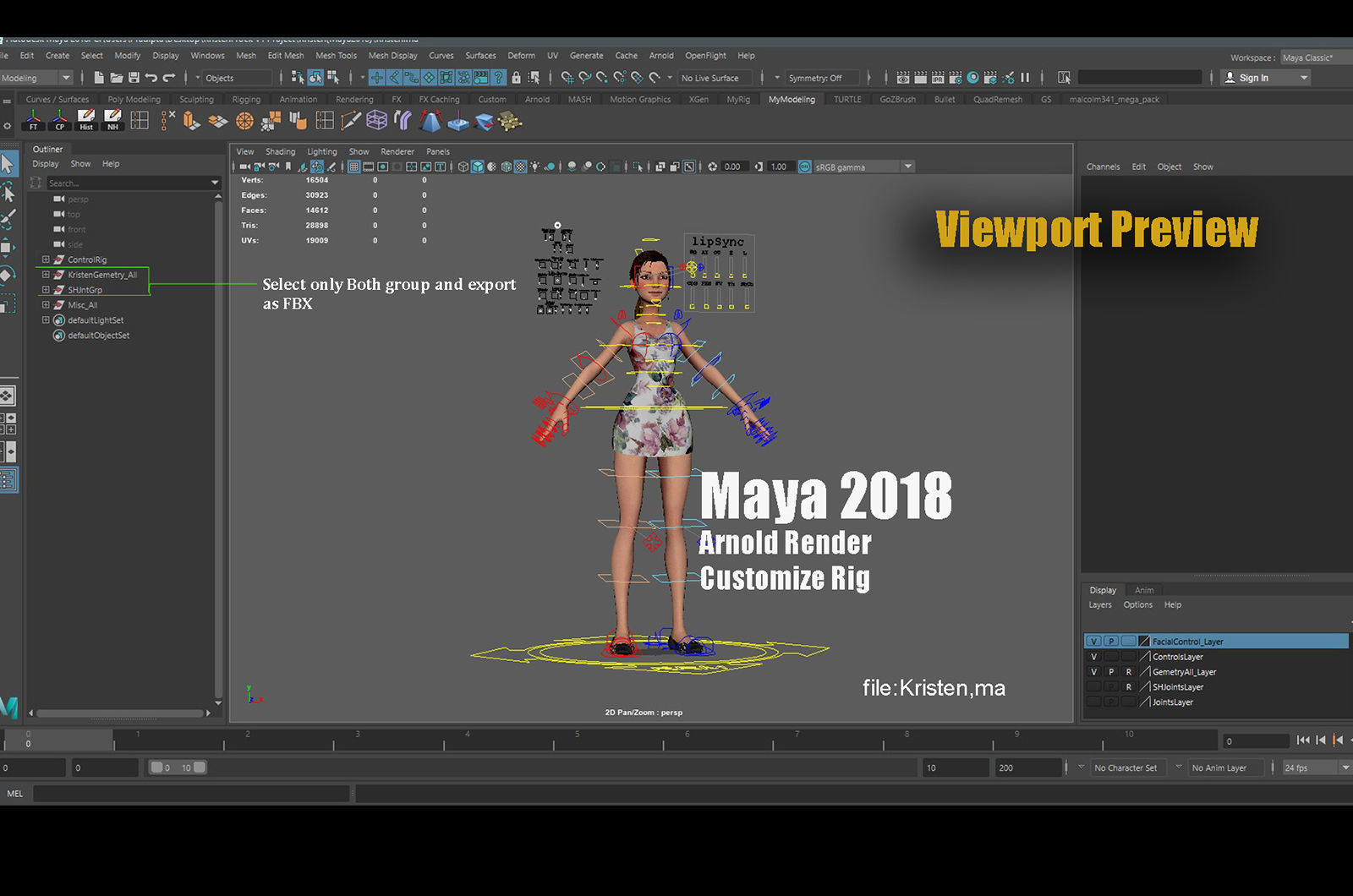Screen dimensions: 1353x896
Task: Click the orange sphere wheel shelf icon
Action: tap(244, 121)
